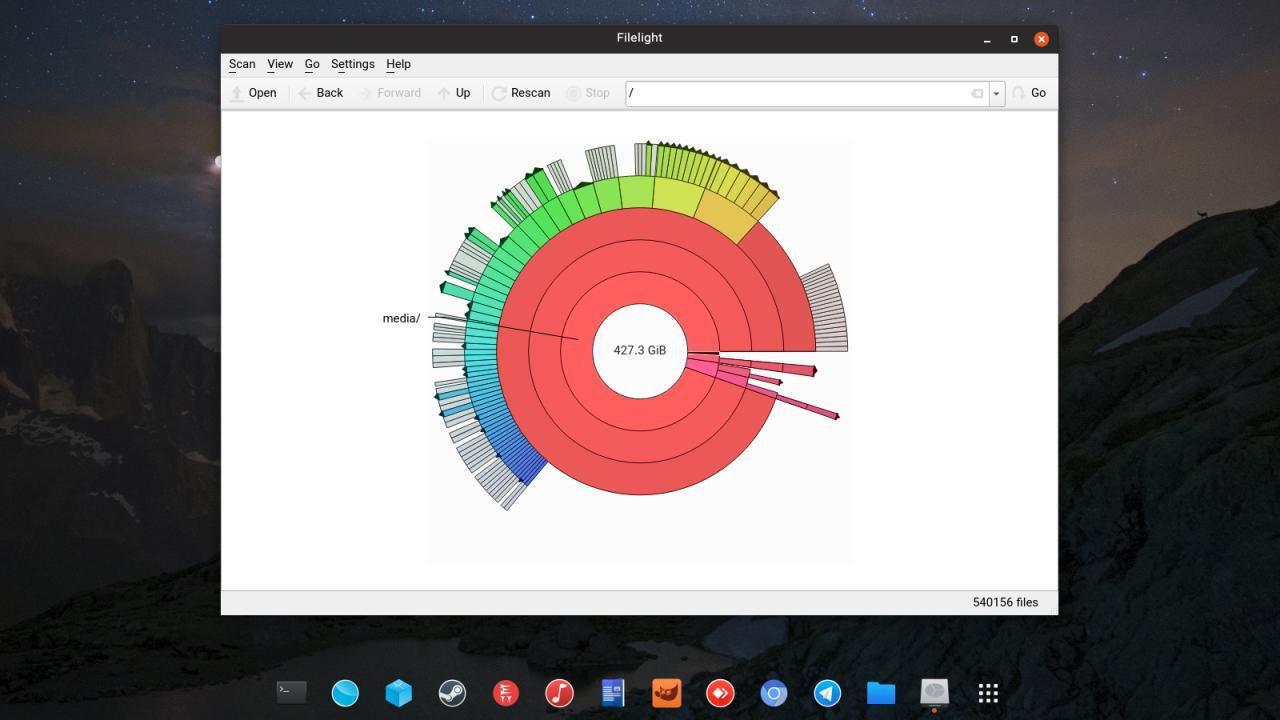1280x720 pixels.
Task: Clear the location bar text
Action: [x=976, y=93]
